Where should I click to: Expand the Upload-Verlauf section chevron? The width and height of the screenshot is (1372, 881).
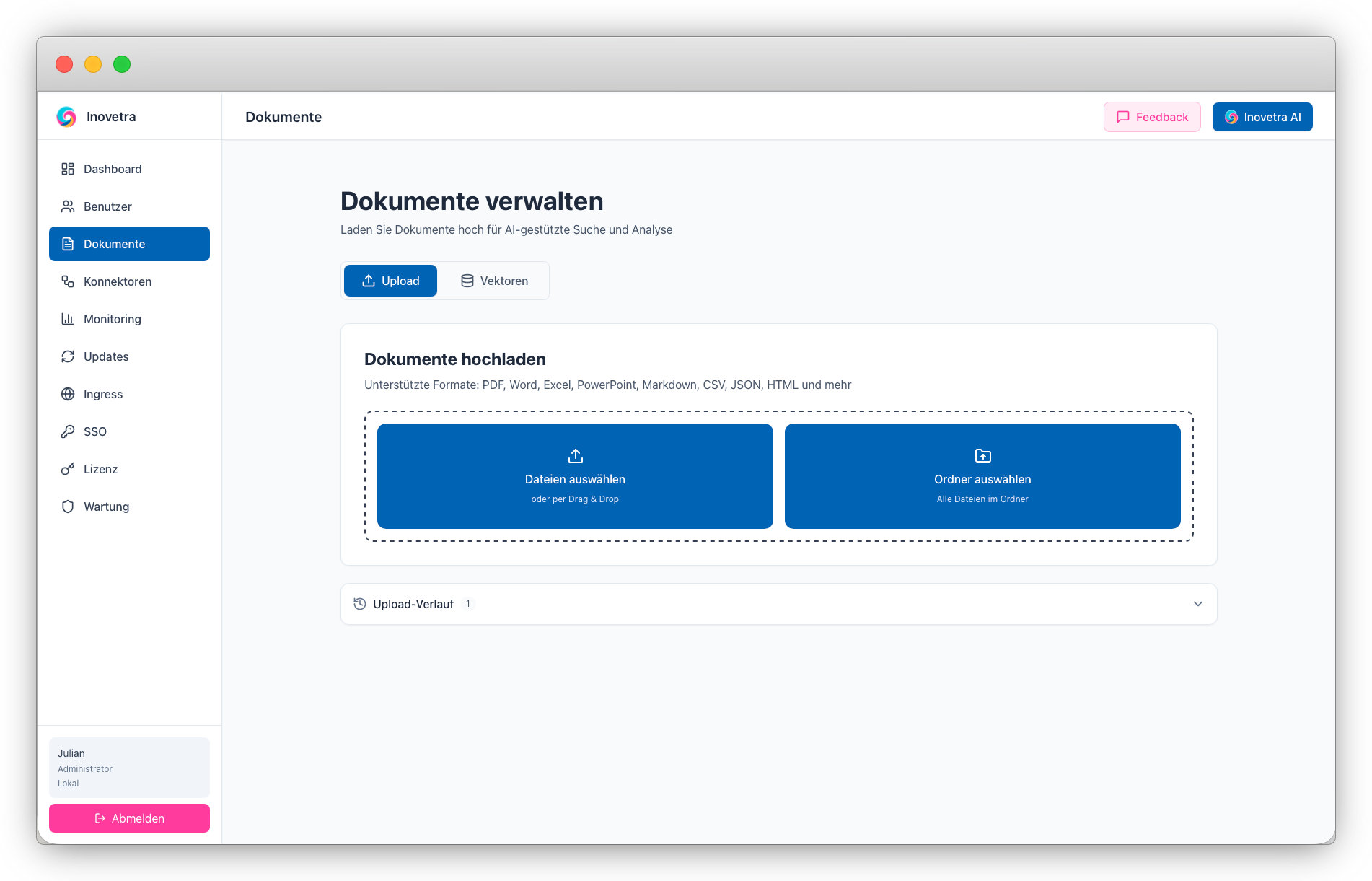pos(1198,604)
